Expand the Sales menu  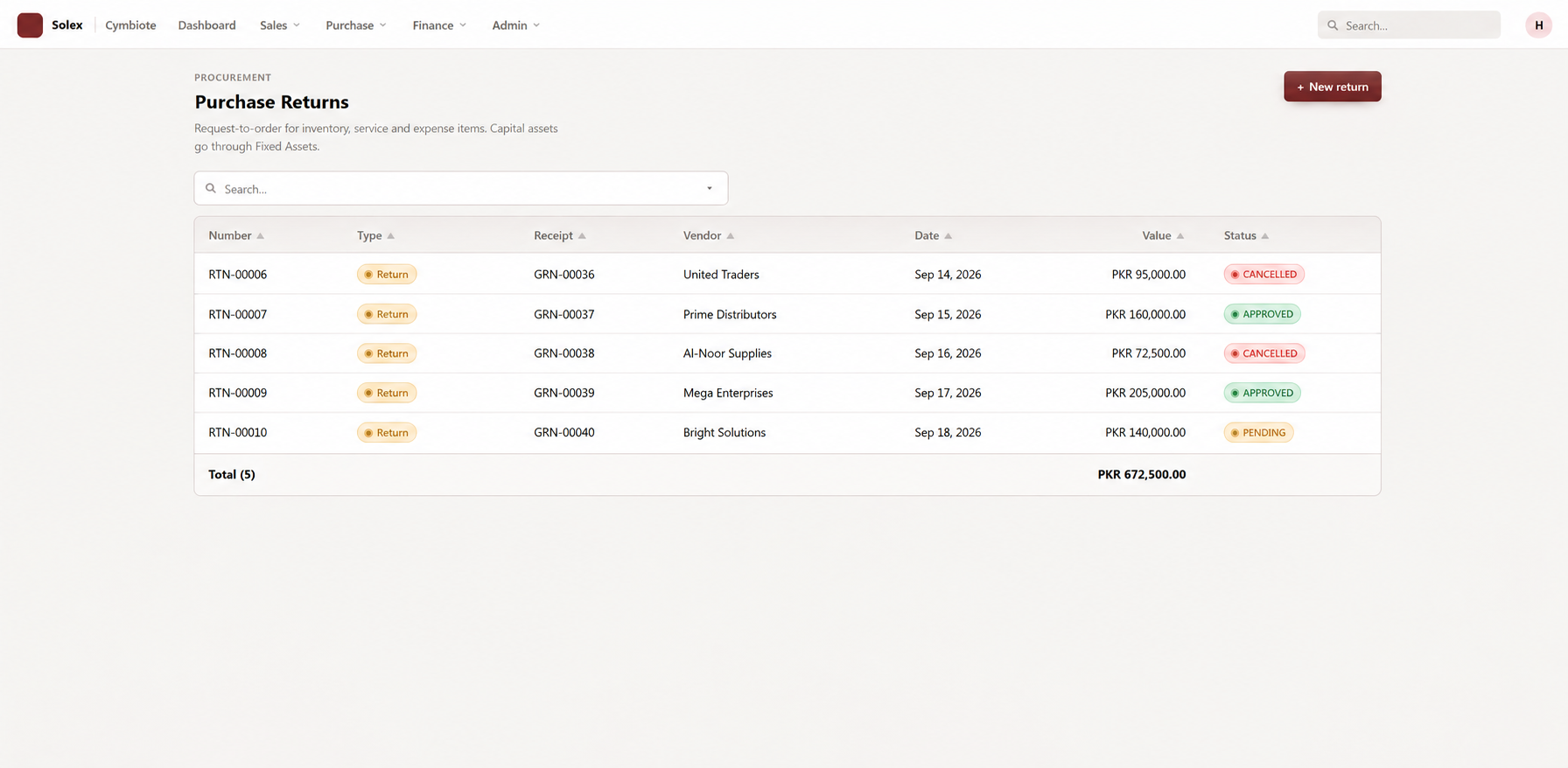click(280, 25)
